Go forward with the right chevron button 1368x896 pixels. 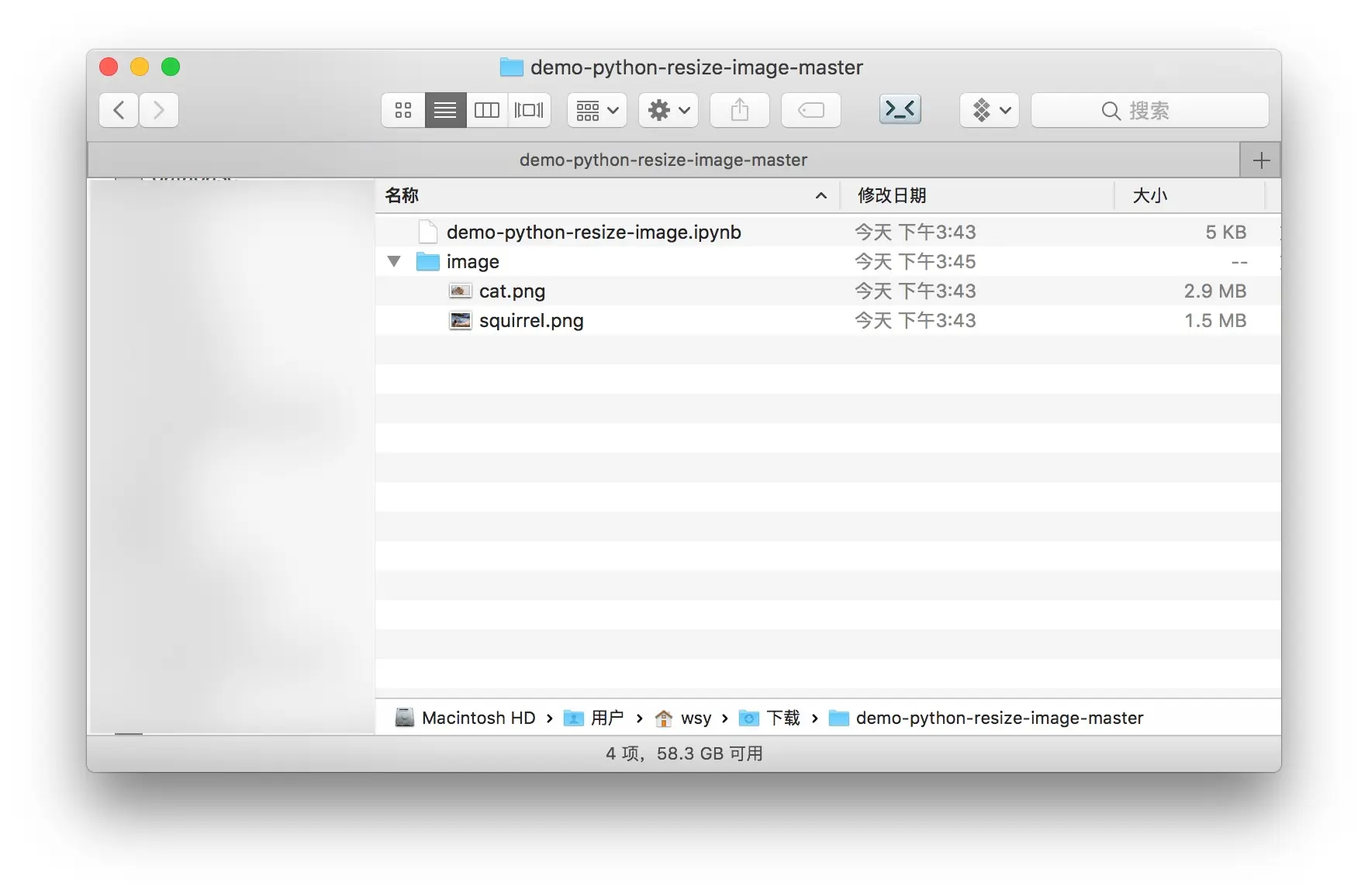click(159, 110)
